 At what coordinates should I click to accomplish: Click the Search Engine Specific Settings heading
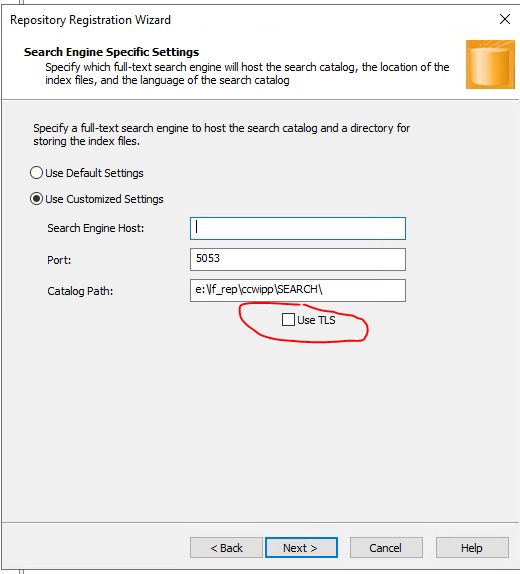coord(111,52)
